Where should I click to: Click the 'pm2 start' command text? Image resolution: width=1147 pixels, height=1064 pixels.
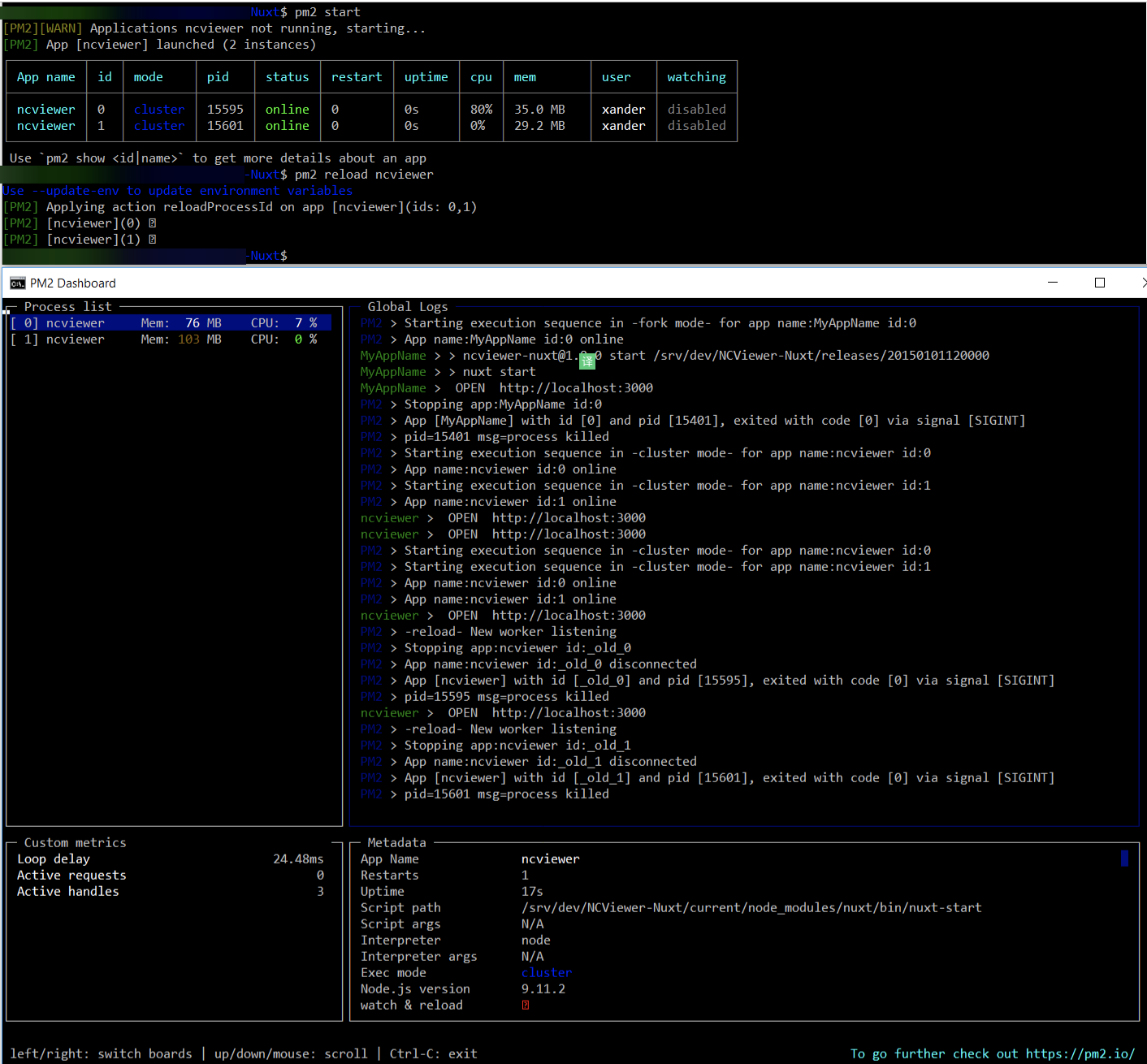tap(327, 12)
